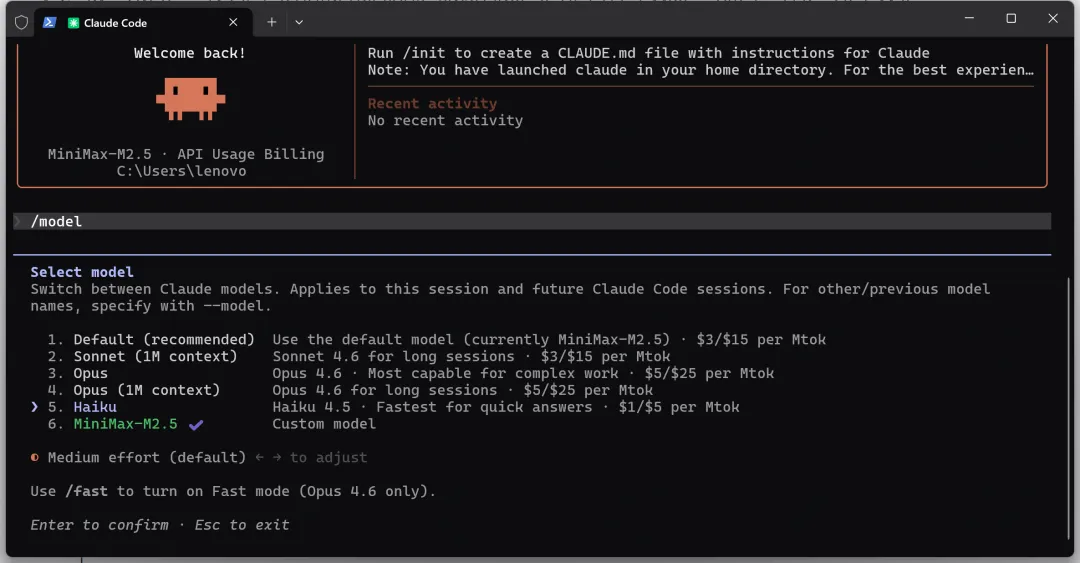Screen dimensions: 1080x563
Task: Click the orange effort level indicator dot
Action: pyautogui.click(x=36, y=458)
